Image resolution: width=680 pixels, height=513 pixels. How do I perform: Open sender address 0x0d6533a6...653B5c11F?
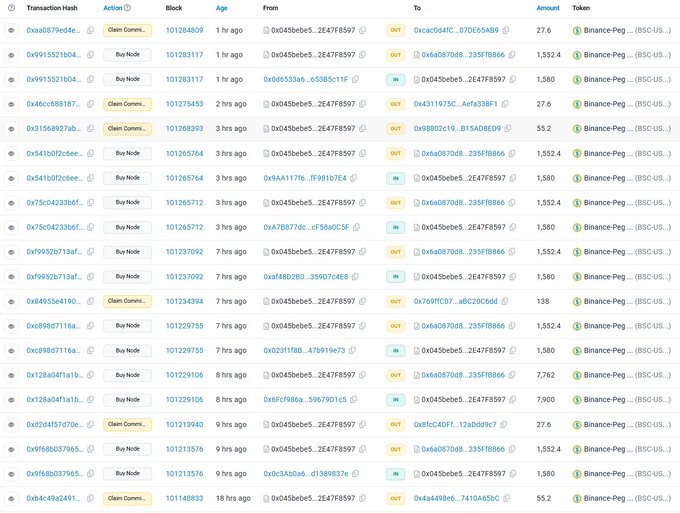(x=306, y=80)
